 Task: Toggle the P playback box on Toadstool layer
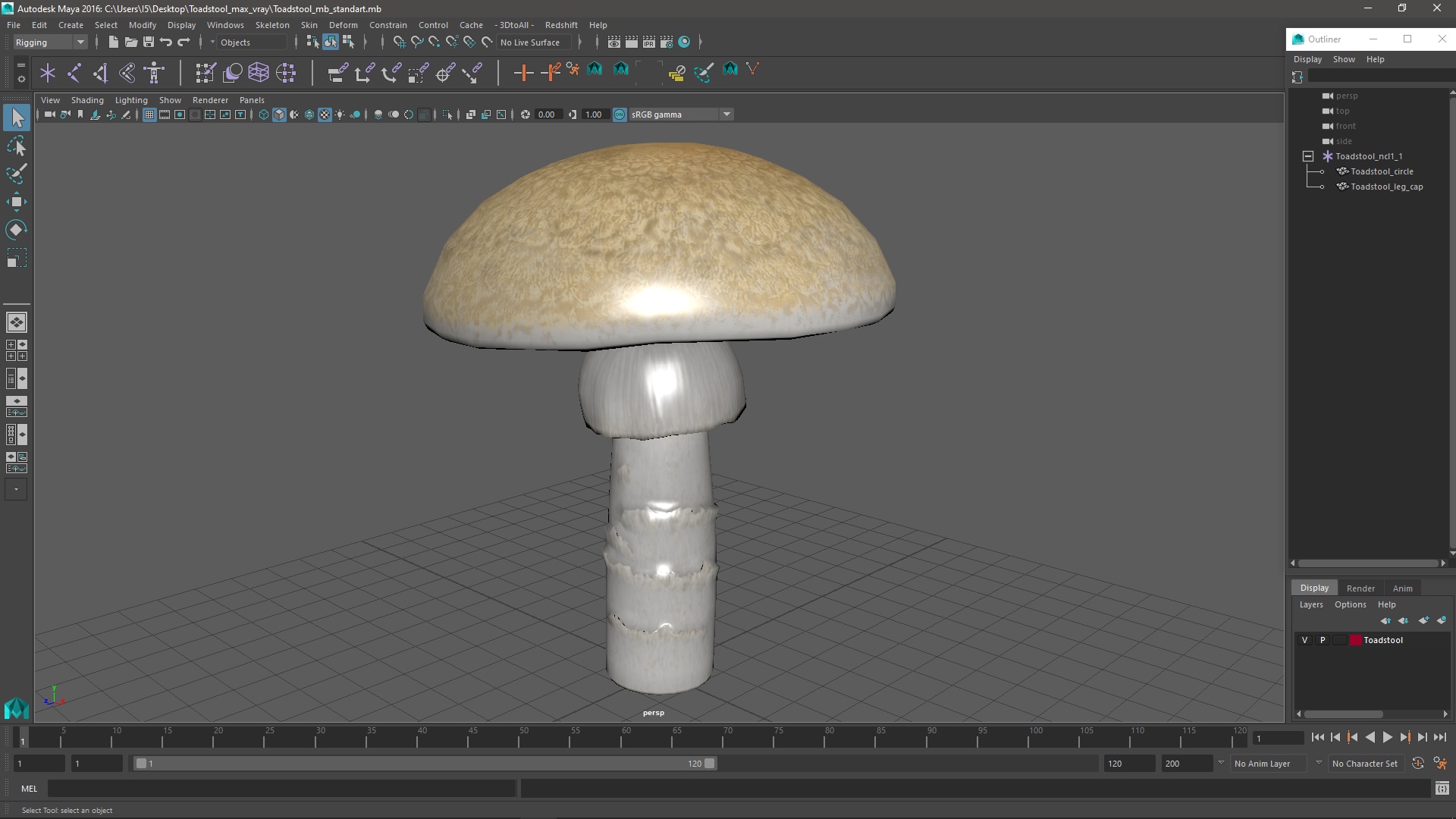(1323, 640)
